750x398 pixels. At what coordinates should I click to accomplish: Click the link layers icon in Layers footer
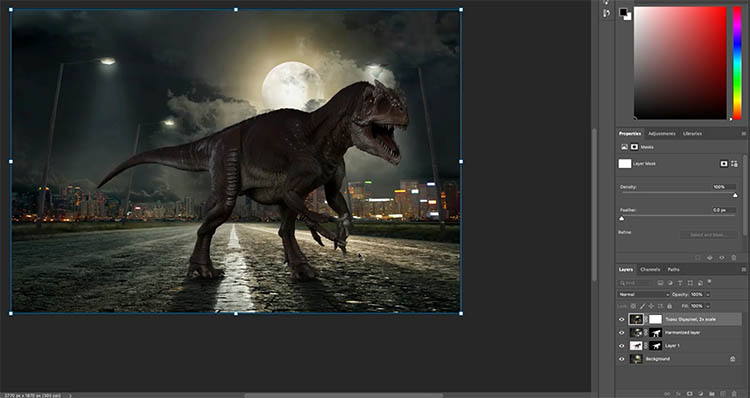click(668, 394)
